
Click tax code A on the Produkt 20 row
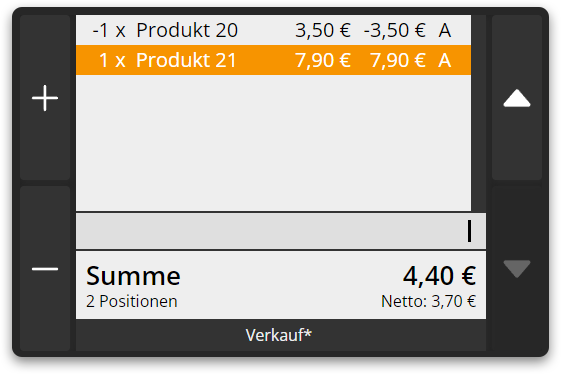(445, 30)
